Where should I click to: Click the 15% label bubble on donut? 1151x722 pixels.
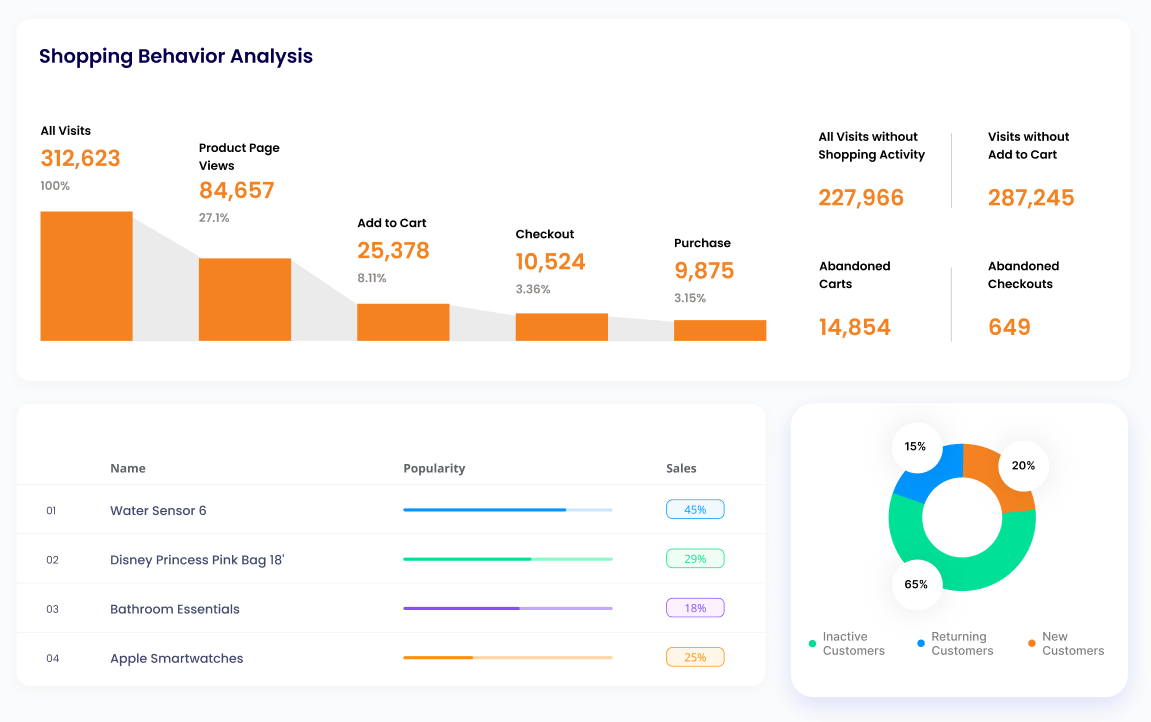click(x=916, y=447)
